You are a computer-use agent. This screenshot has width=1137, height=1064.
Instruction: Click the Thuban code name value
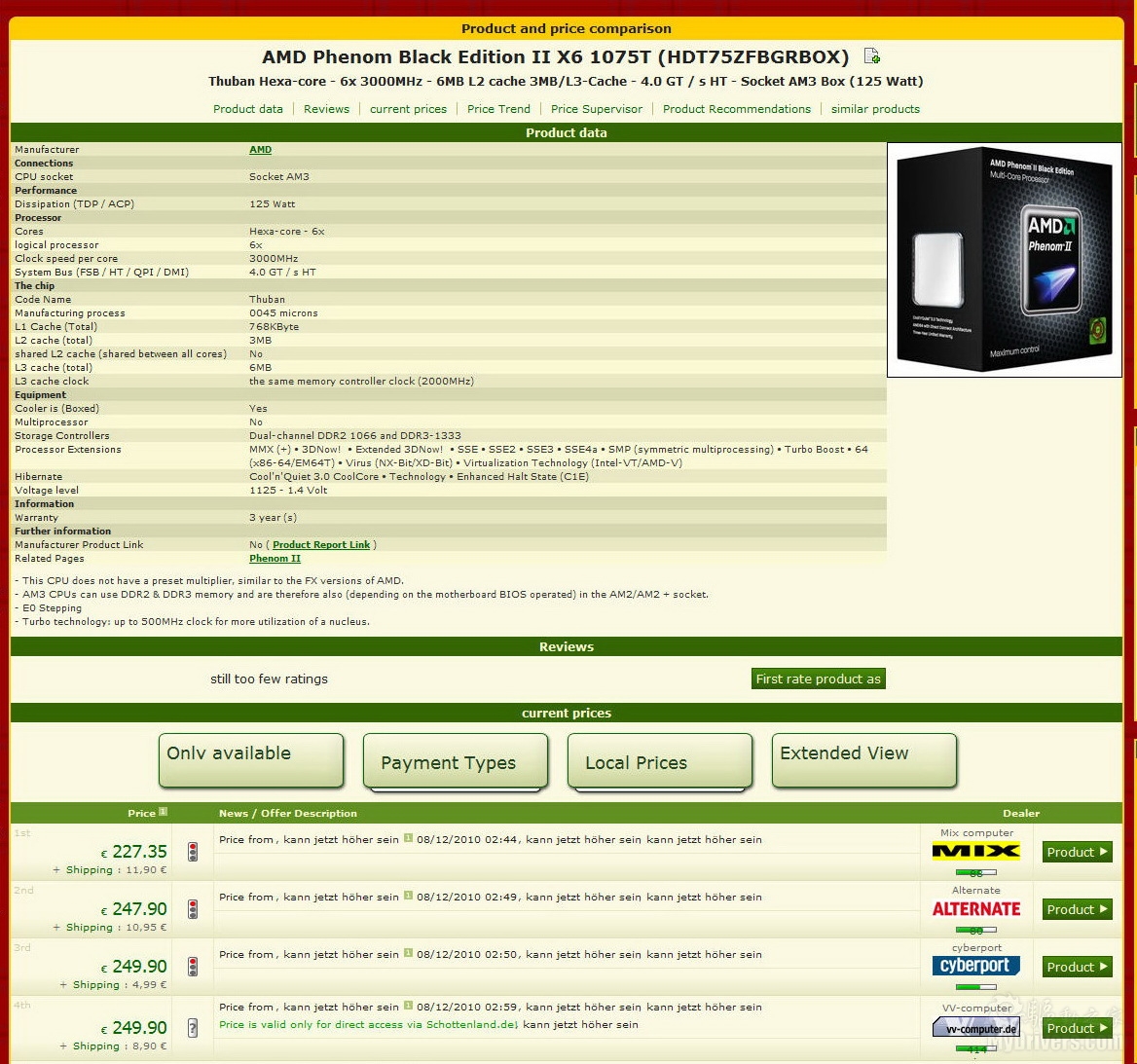click(x=267, y=300)
